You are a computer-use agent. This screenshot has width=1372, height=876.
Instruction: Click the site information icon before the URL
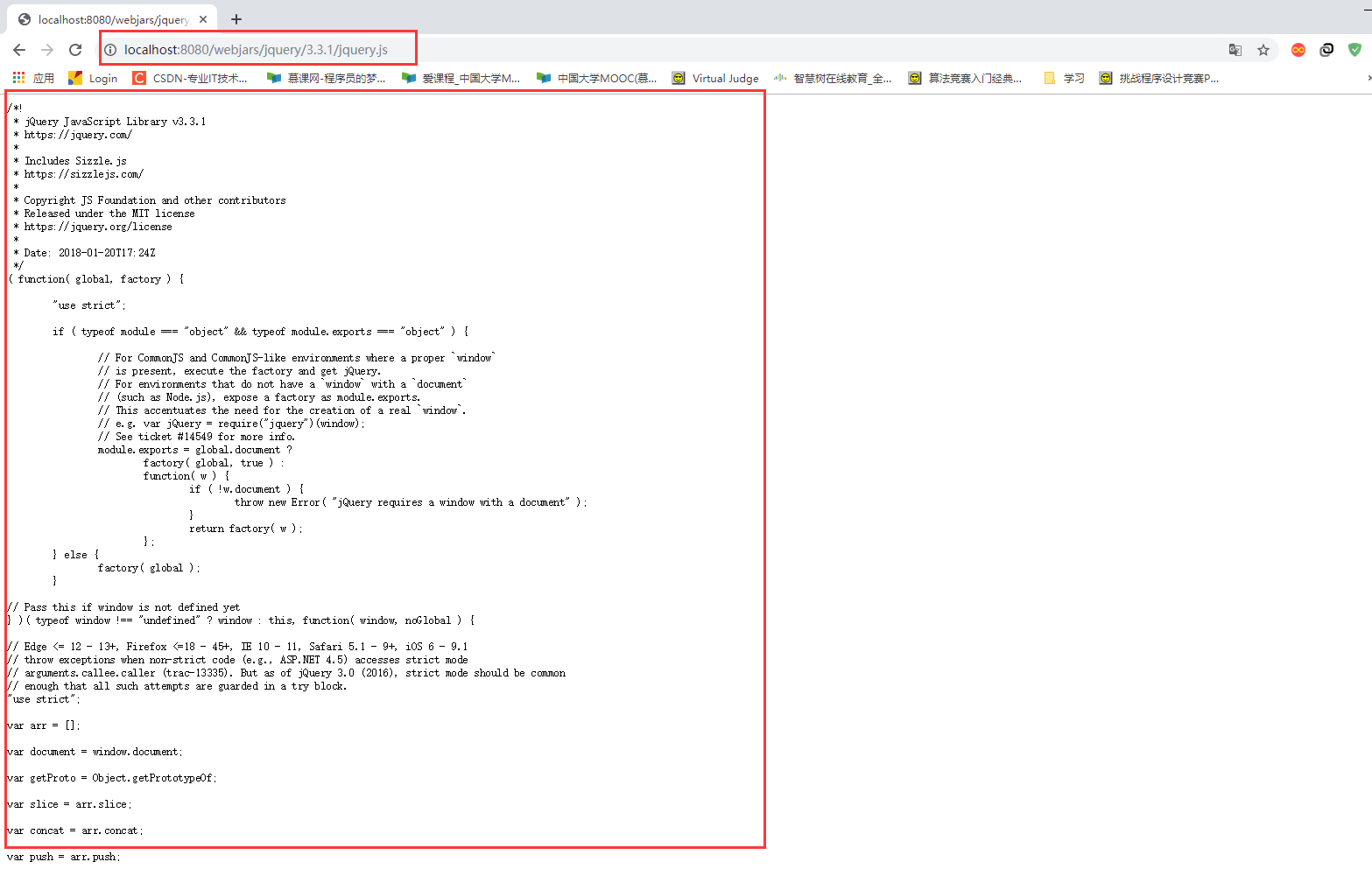pos(110,50)
